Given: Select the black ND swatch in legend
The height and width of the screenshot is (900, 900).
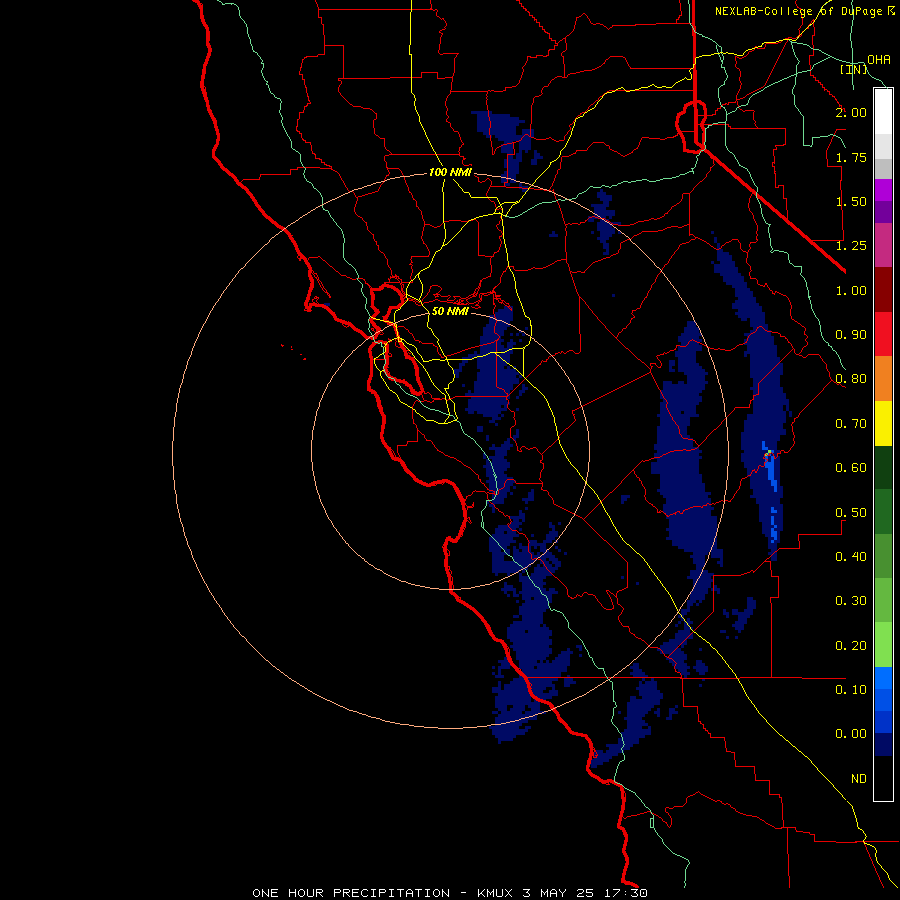Looking at the screenshot, I should coord(883,778).
